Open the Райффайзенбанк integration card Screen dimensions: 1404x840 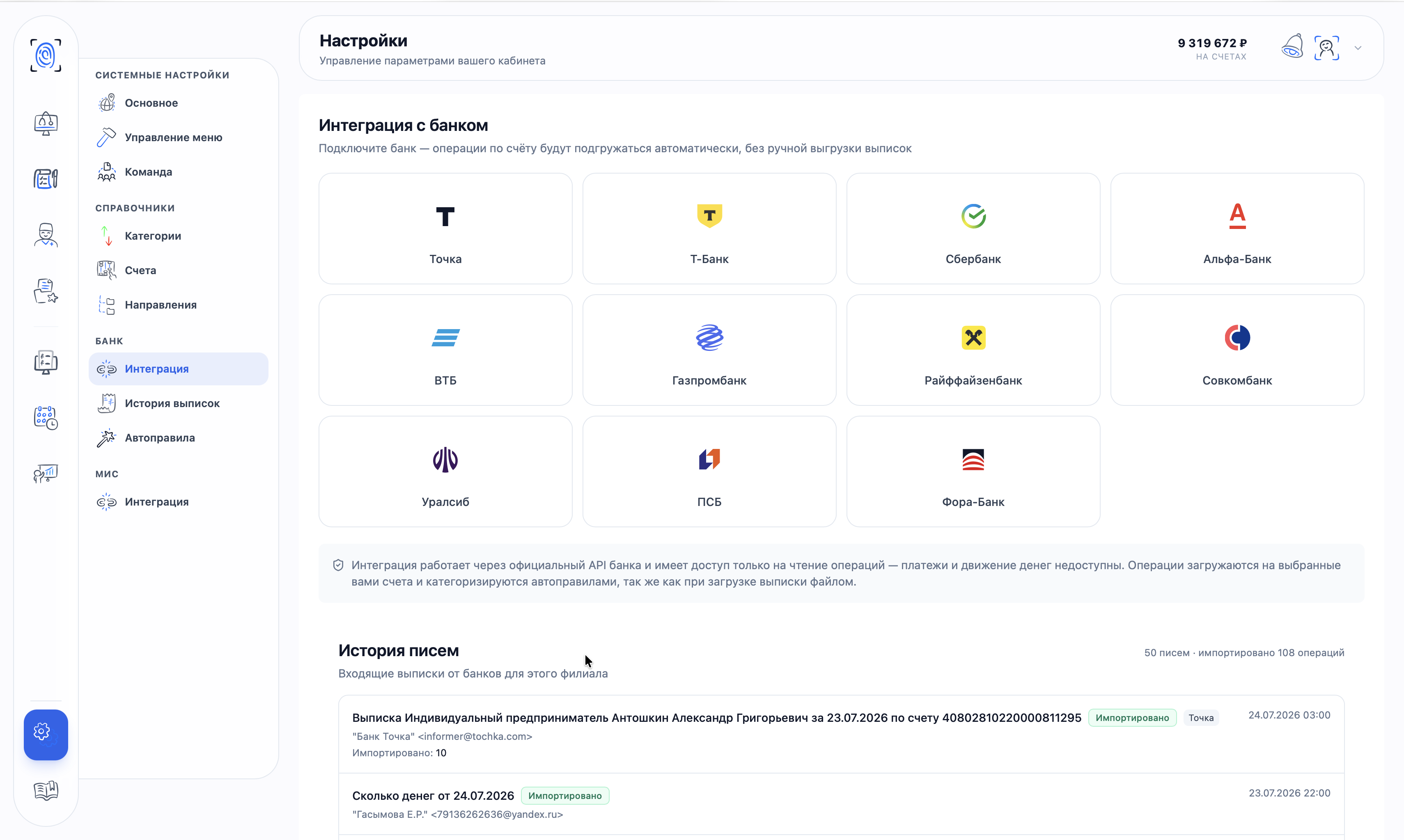click(x=973, y=350)
